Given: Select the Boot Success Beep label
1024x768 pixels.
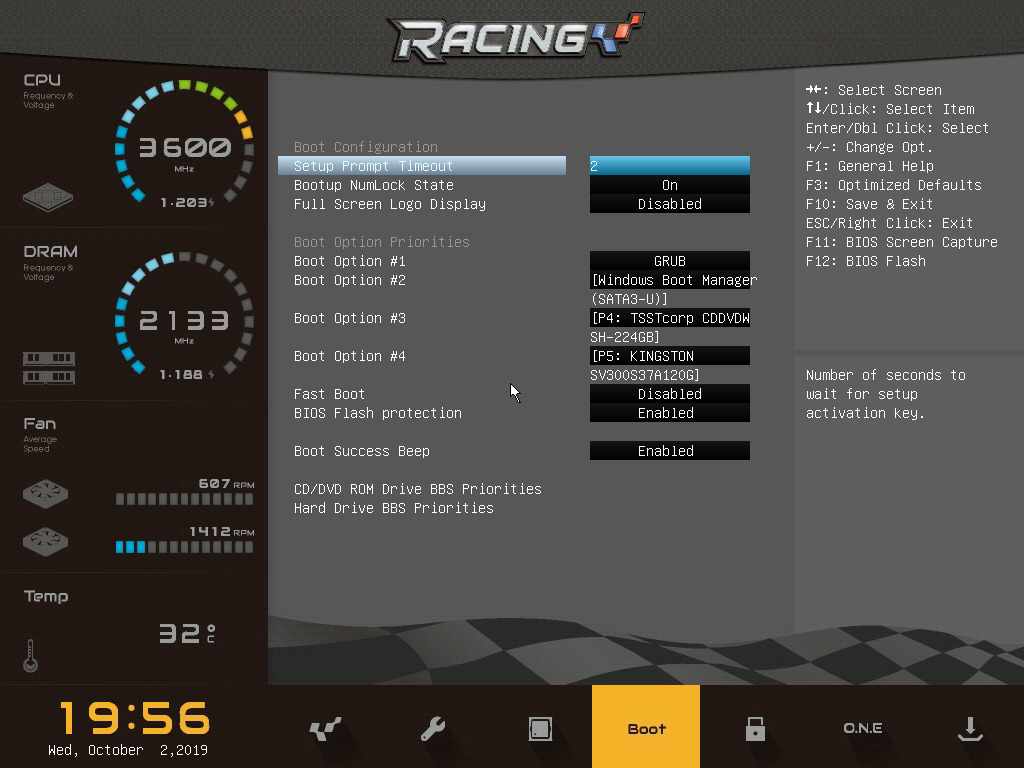Looking at the screenshot, I should [362, 451].
